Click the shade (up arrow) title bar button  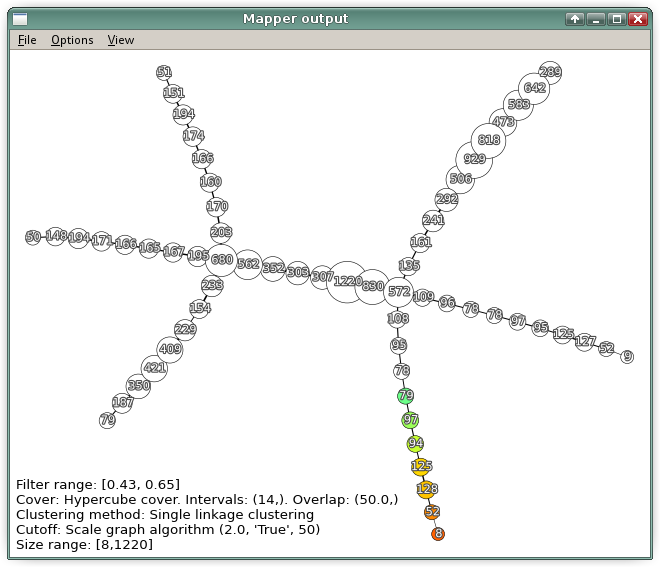click(575, 19)
